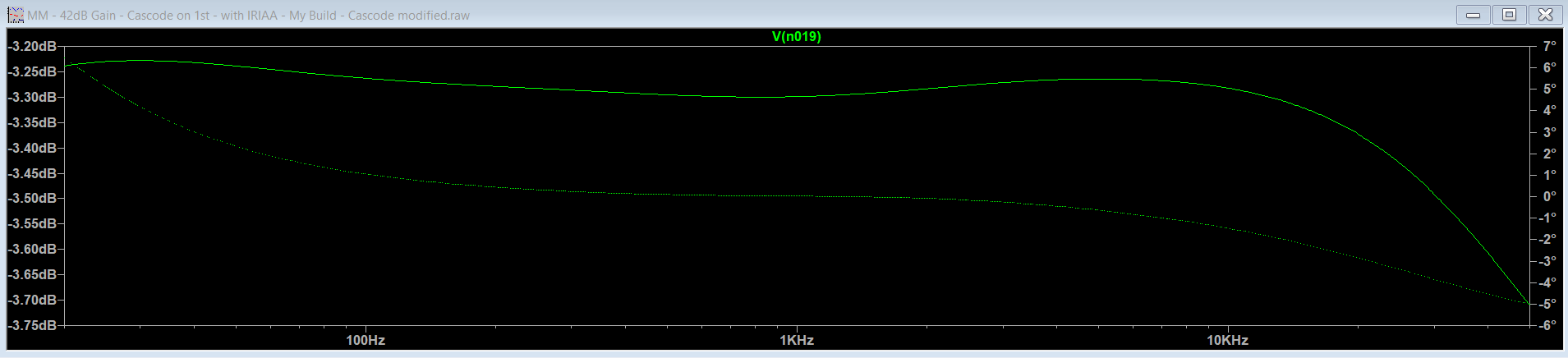This screenshot has height=358, width=1568.
Task: Click the 10KHz frequency axis label
Action: 1227,340
